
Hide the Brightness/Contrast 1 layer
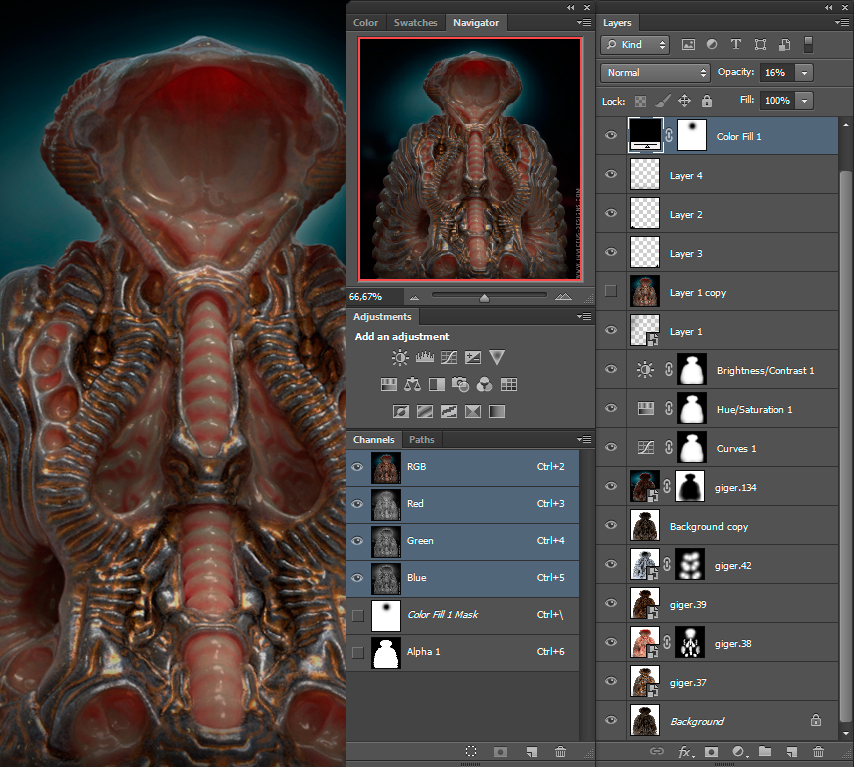(611, 369)
